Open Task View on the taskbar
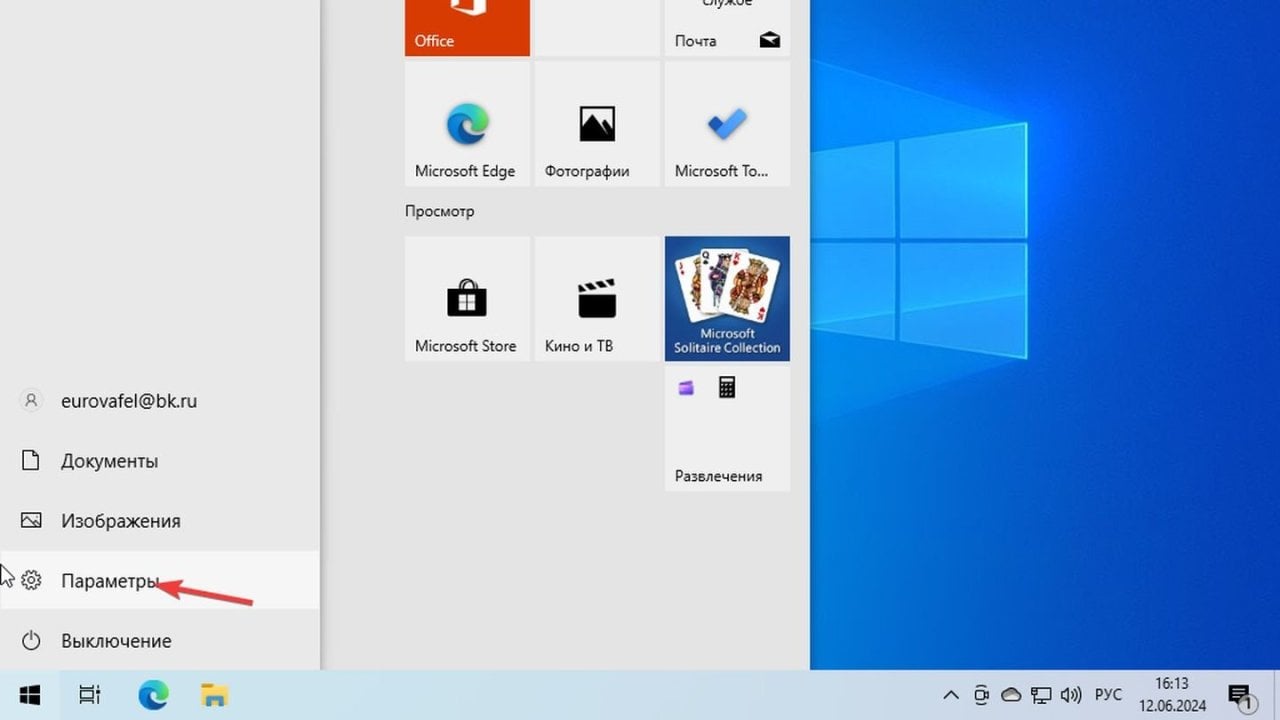 (x=89, y=695)
